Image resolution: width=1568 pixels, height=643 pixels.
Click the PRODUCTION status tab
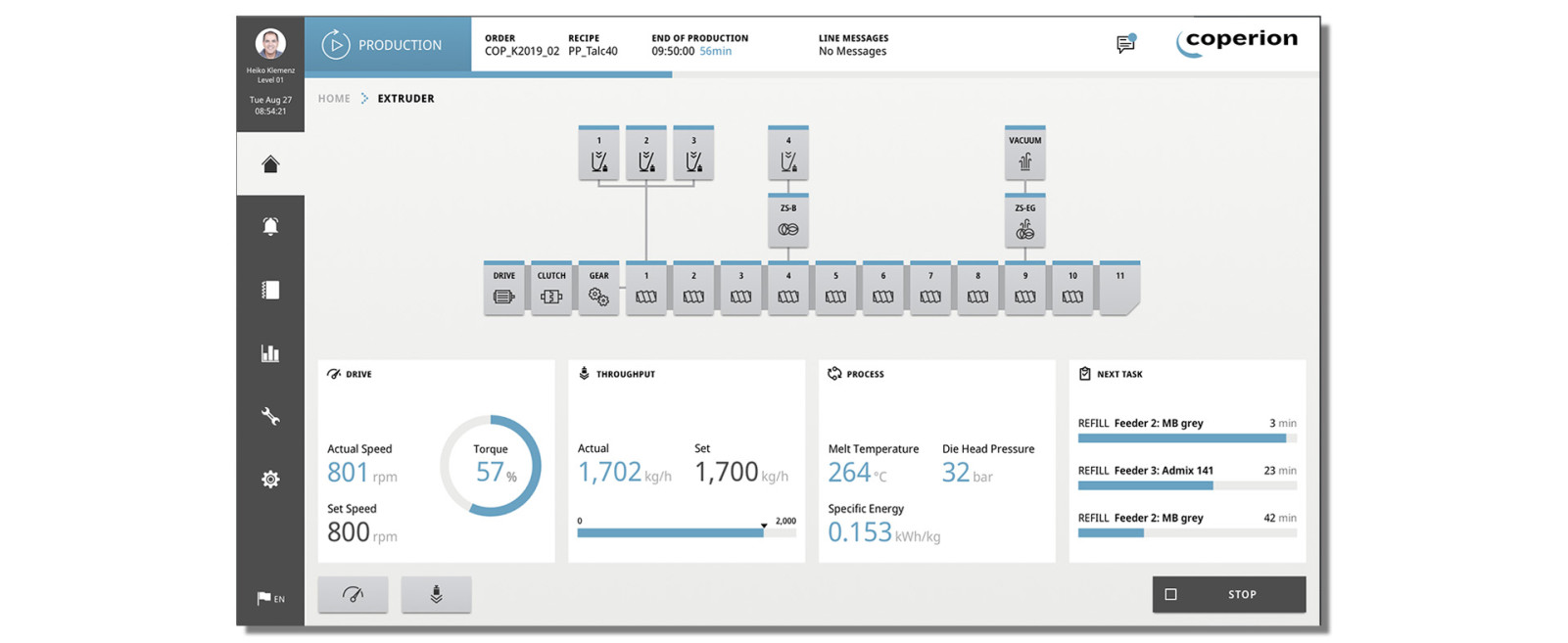[388, 45]
